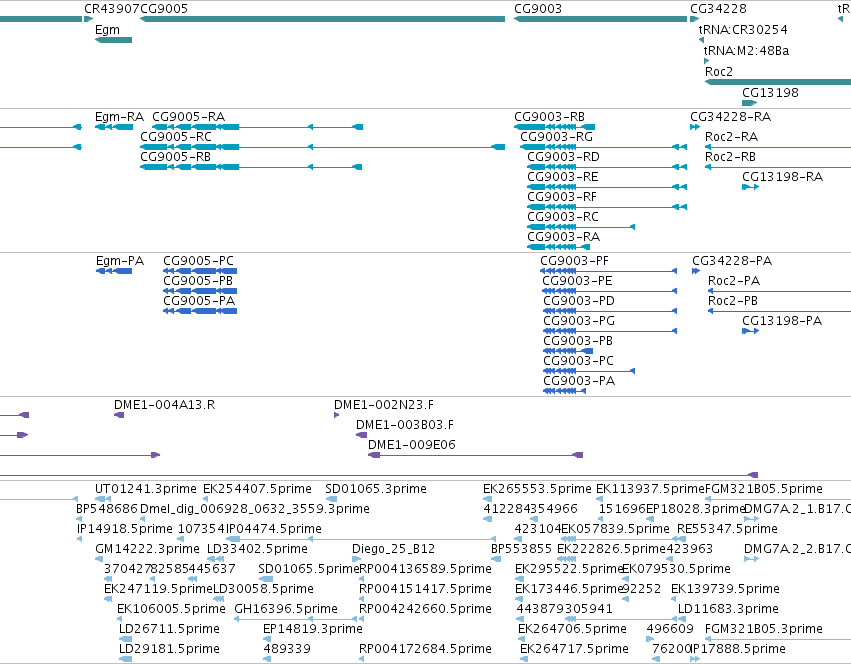Select the CG9005-PC protein label
This screenshot has height=664, width=851.
(x=198, y=261)
